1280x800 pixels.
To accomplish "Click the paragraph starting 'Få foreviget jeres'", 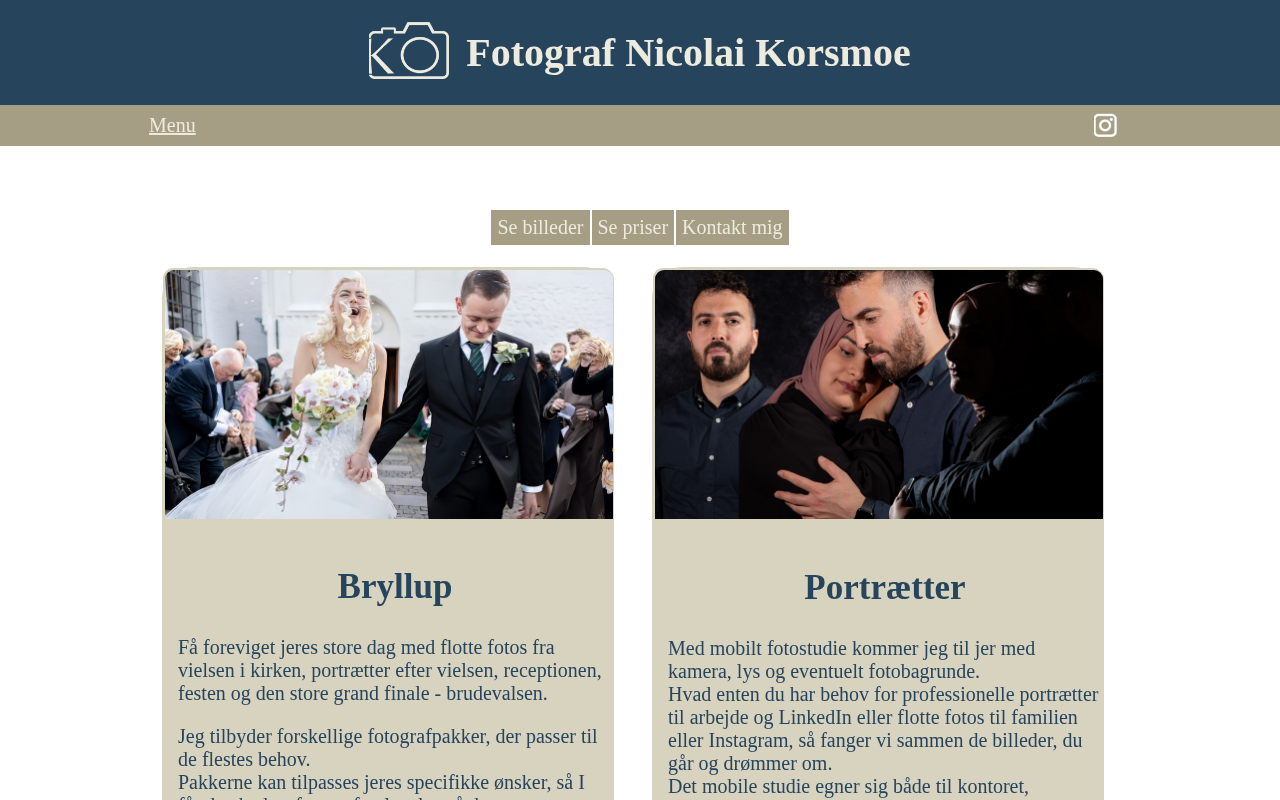I will click(x=390, y=670).
